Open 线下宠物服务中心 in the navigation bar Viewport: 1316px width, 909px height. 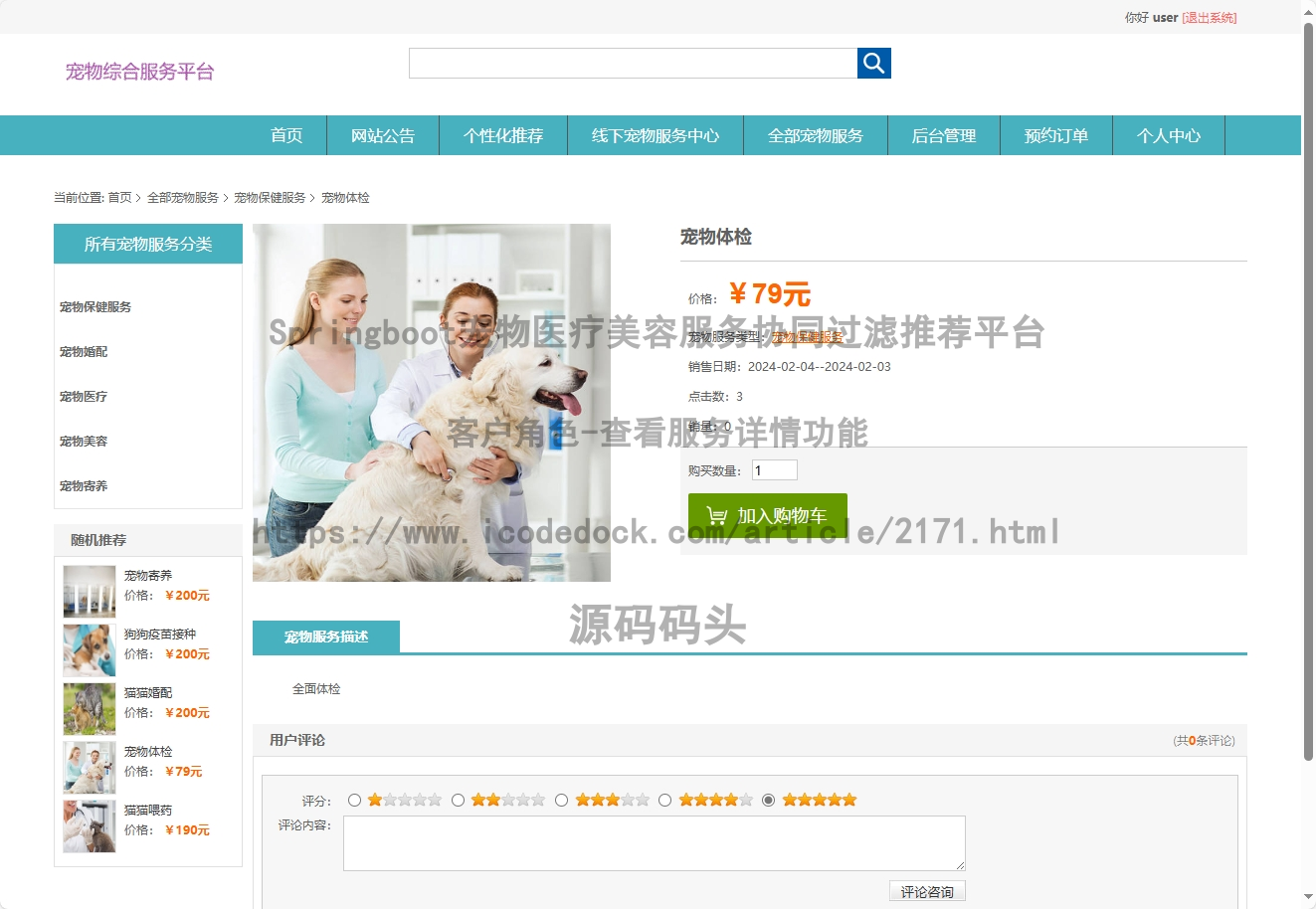pos(656,135)
